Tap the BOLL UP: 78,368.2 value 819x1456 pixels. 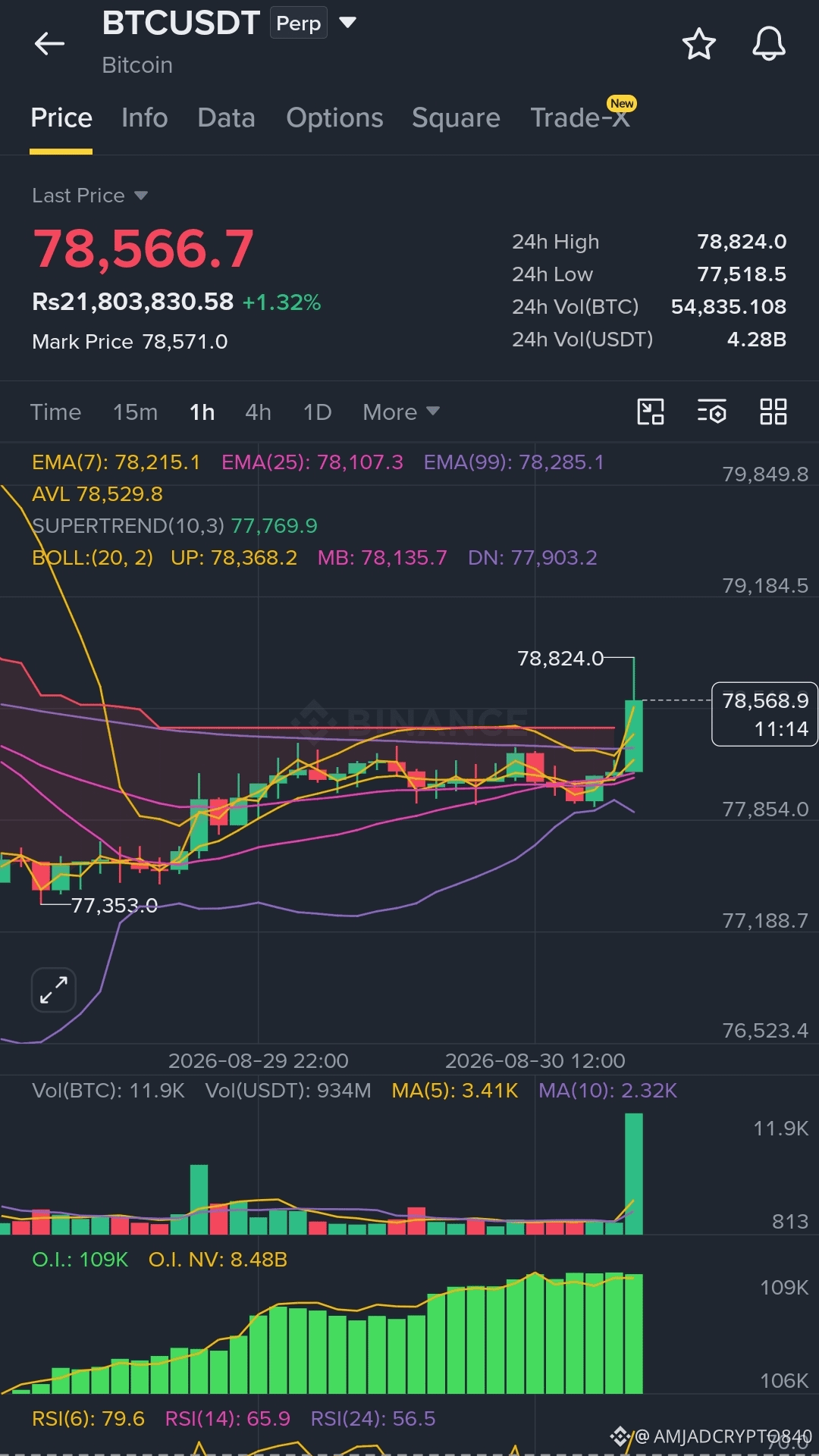234,557
